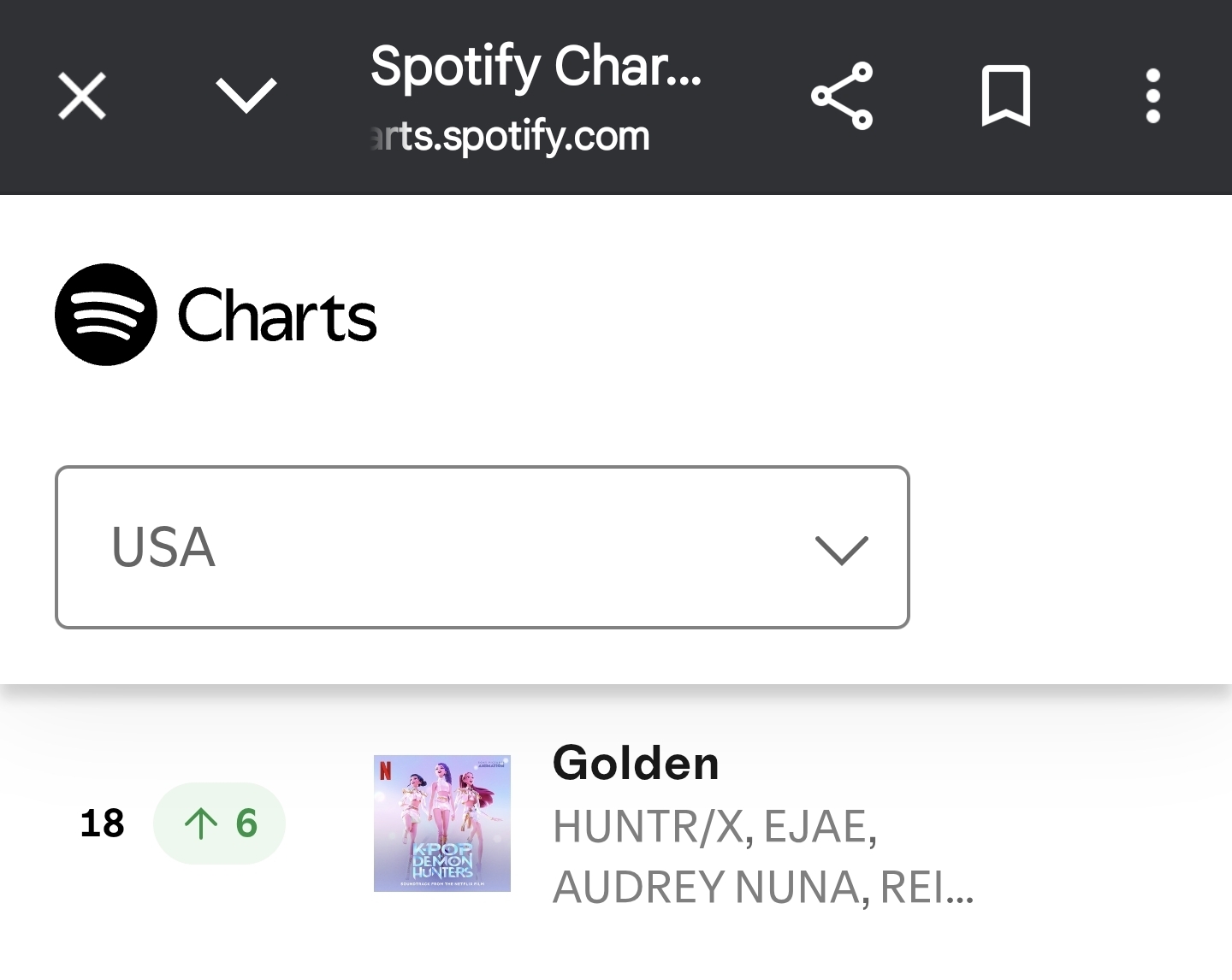Screen dimensions: 1232x980
Task: Open the USA country dropdown
Action: click(482, 547)
